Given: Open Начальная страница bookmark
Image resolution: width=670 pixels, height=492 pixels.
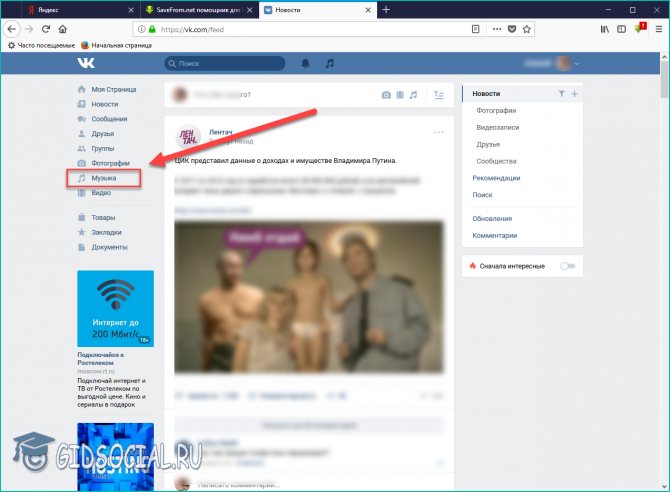Looking at the screenshot, I should (x=116, y=45).
